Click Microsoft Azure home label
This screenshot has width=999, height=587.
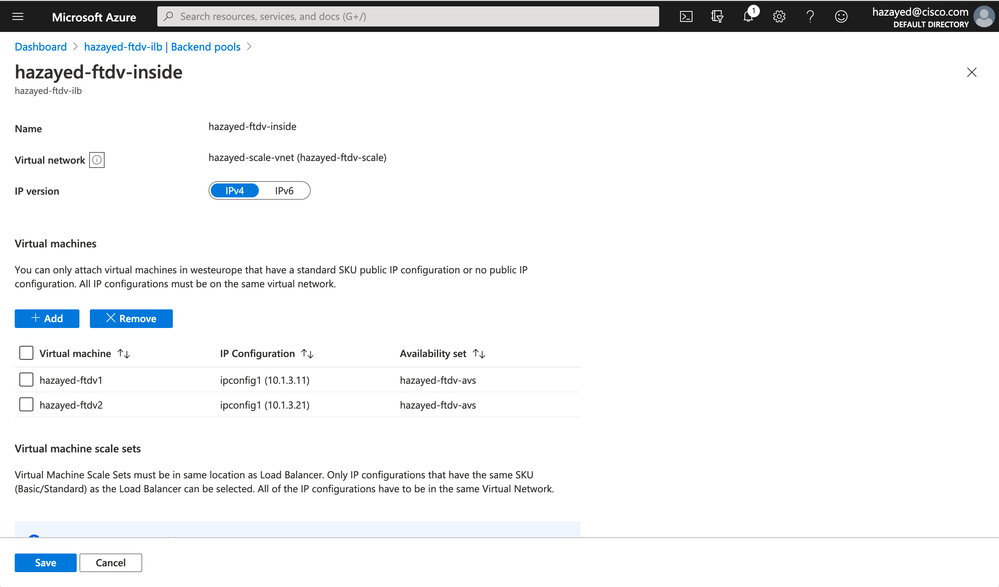(94, 17)
